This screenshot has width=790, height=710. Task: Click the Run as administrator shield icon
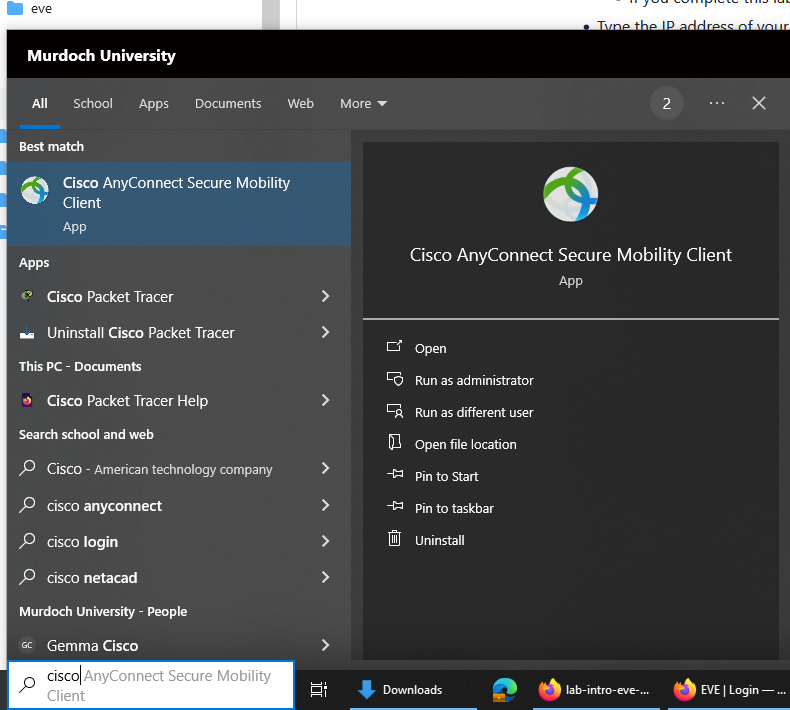[394, 379]
